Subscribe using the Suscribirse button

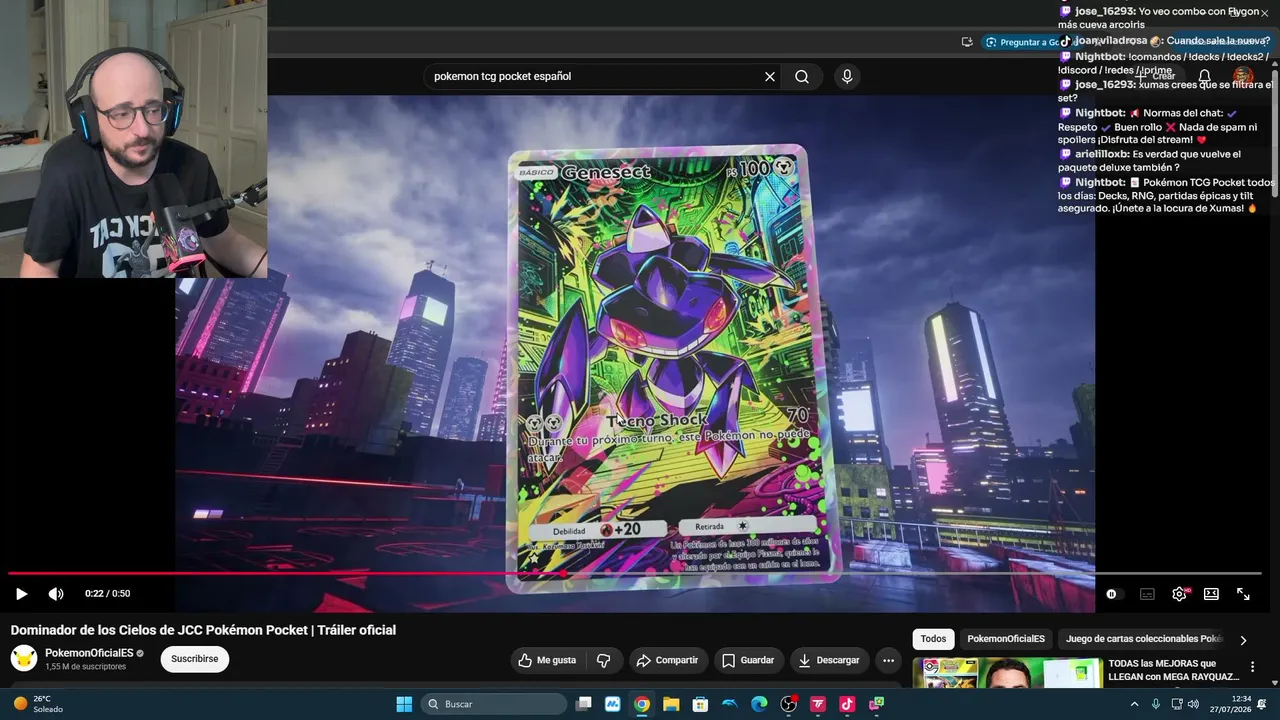195,659
